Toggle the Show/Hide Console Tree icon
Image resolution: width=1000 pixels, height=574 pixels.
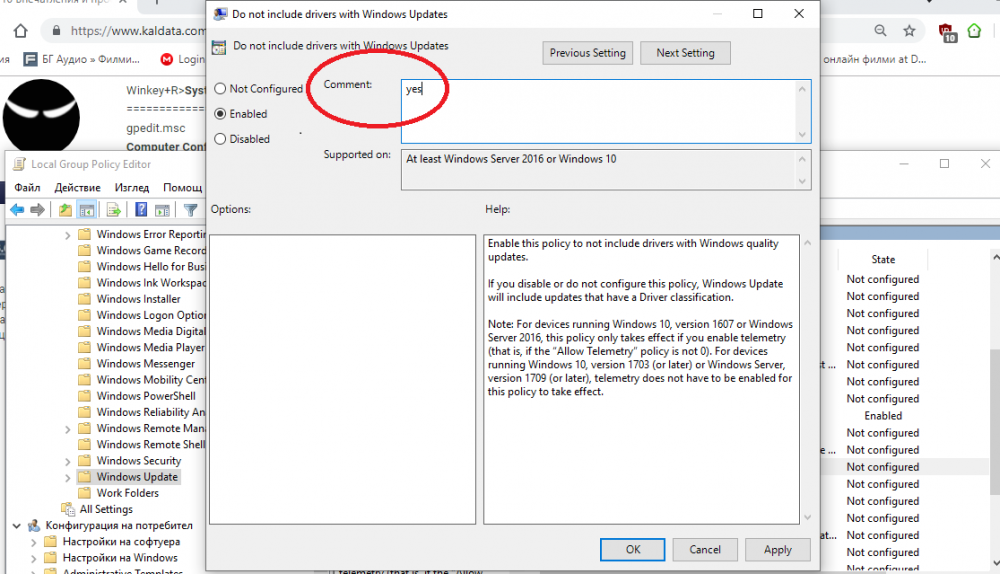[x=87, y=210]
